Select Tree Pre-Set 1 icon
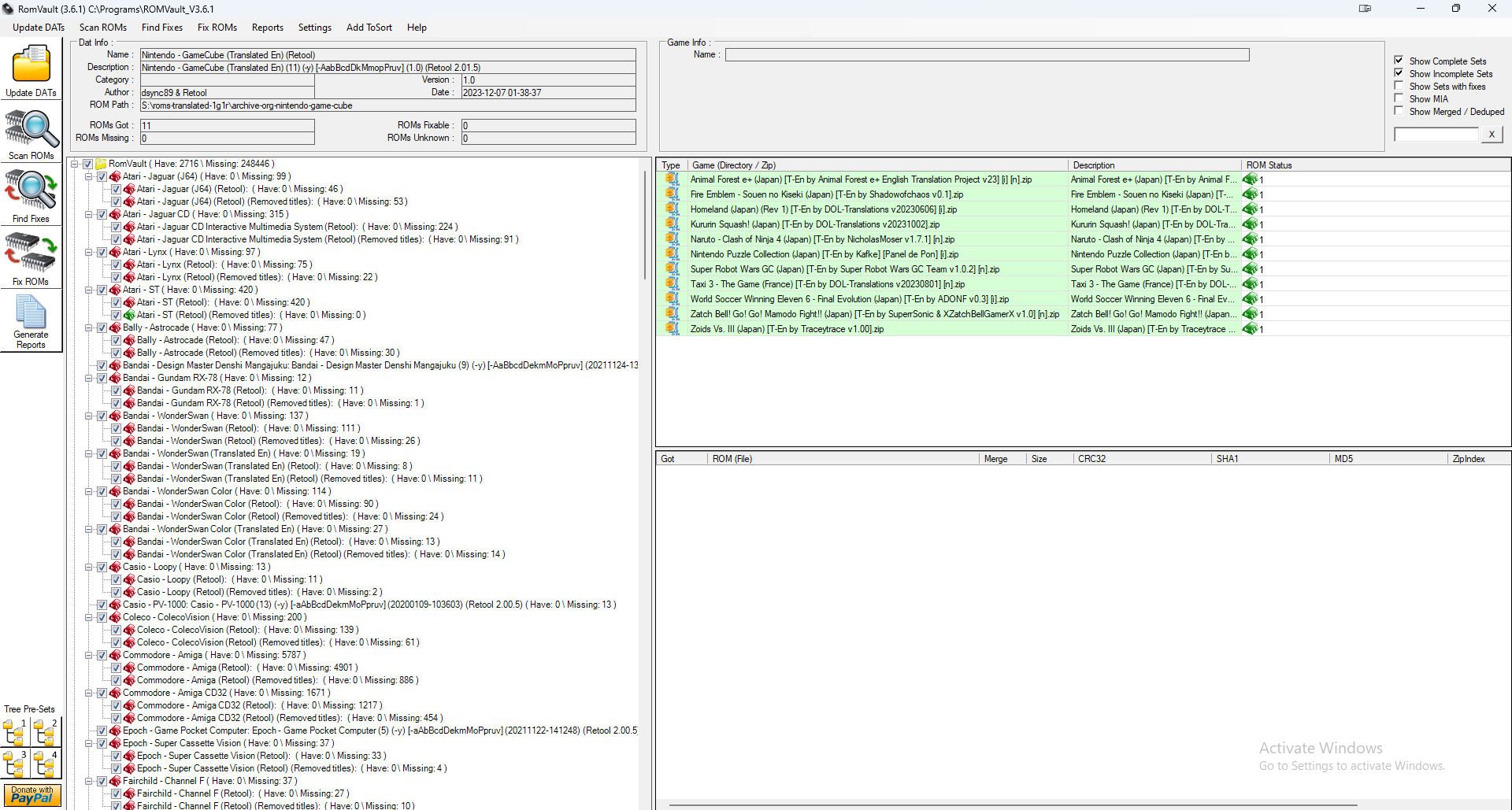1512x810 pixels. click(15, 732)
